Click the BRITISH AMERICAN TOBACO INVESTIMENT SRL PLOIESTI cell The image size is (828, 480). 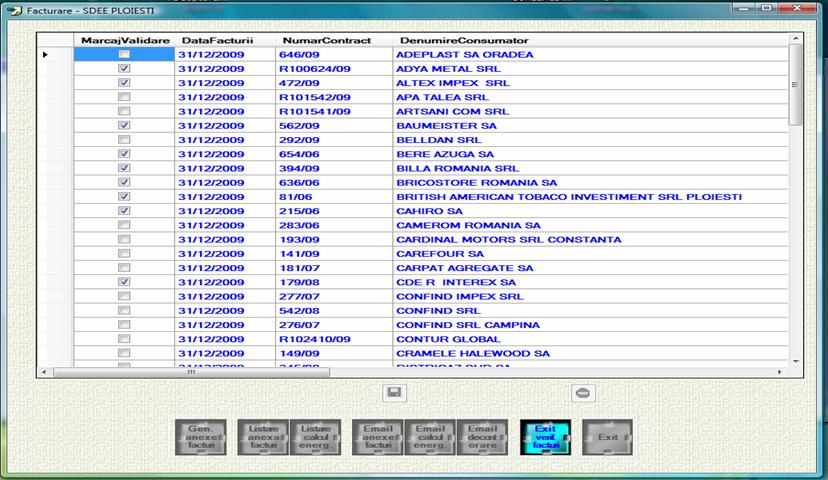click(590, 197)
